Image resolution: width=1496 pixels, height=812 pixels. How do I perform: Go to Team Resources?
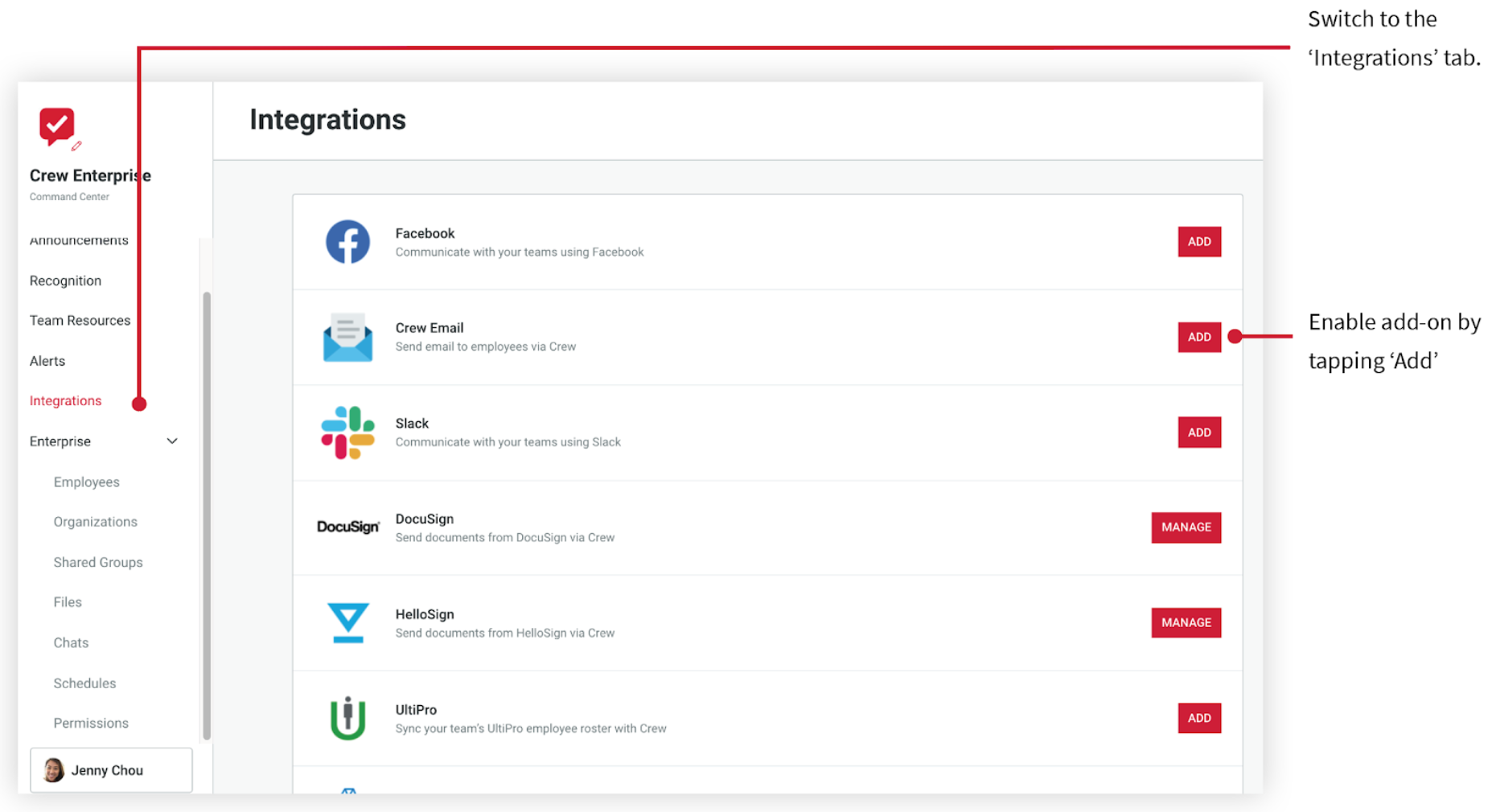tap(80, 321)
